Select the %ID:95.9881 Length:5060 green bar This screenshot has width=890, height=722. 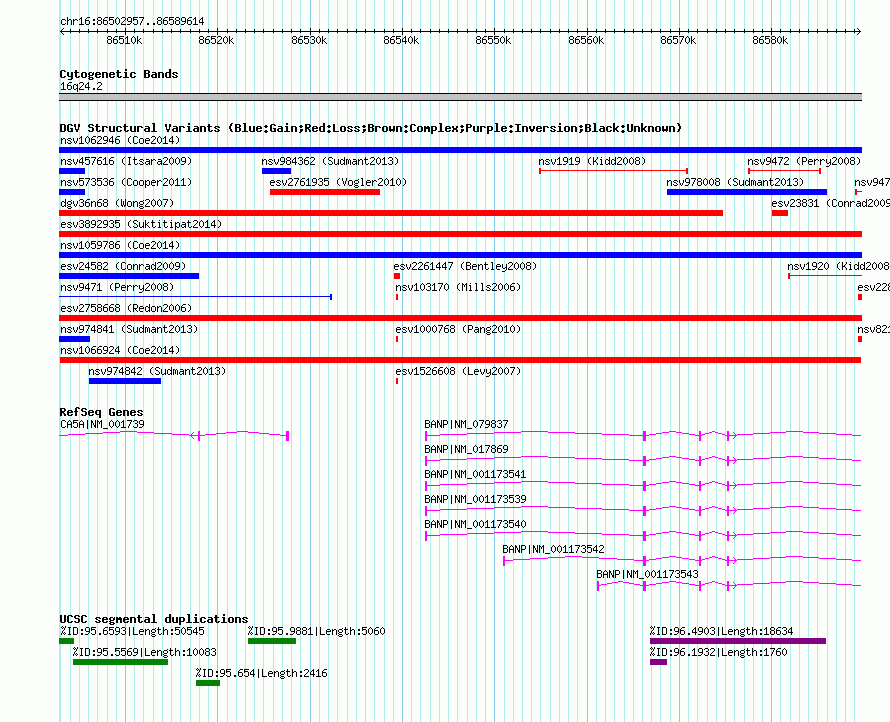272,641
